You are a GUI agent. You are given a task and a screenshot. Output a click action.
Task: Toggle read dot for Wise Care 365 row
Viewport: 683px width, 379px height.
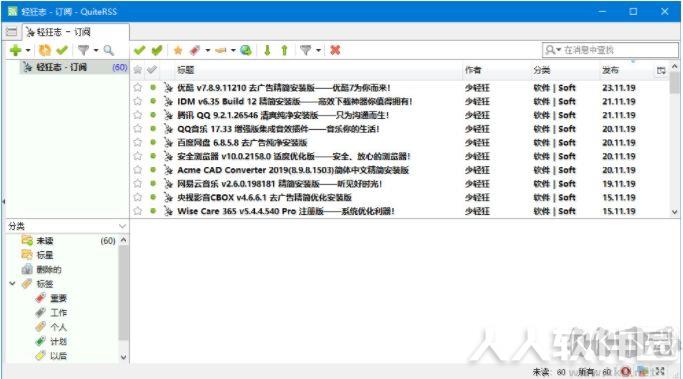click(x=153, y=211)
